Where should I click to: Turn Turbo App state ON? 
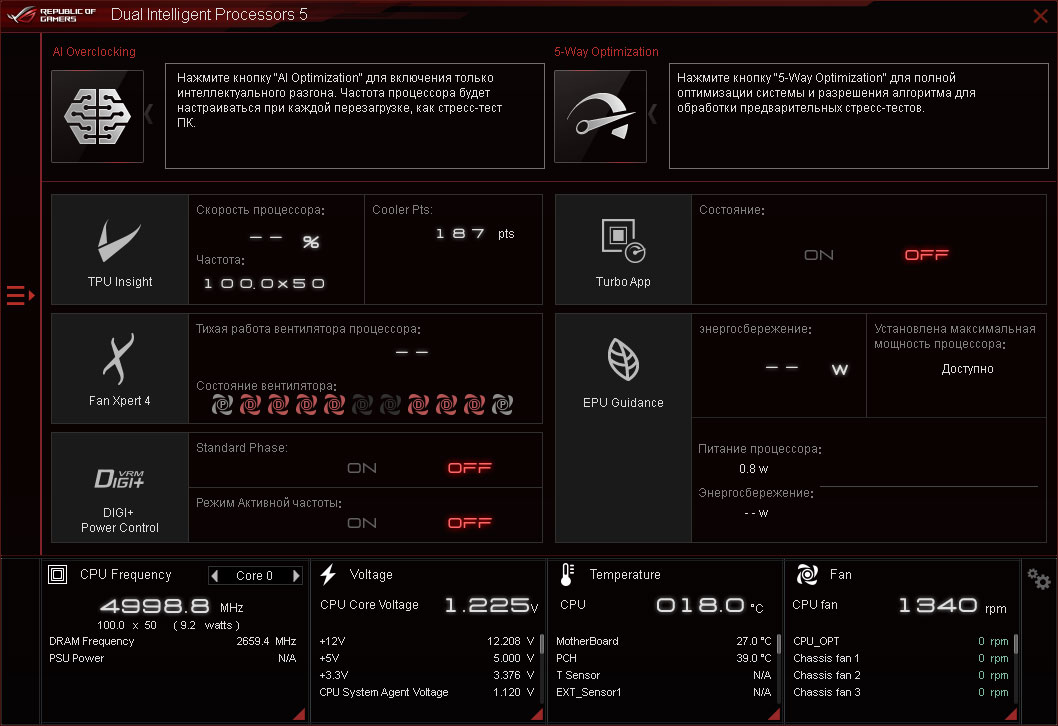click(x=818, y=255)
